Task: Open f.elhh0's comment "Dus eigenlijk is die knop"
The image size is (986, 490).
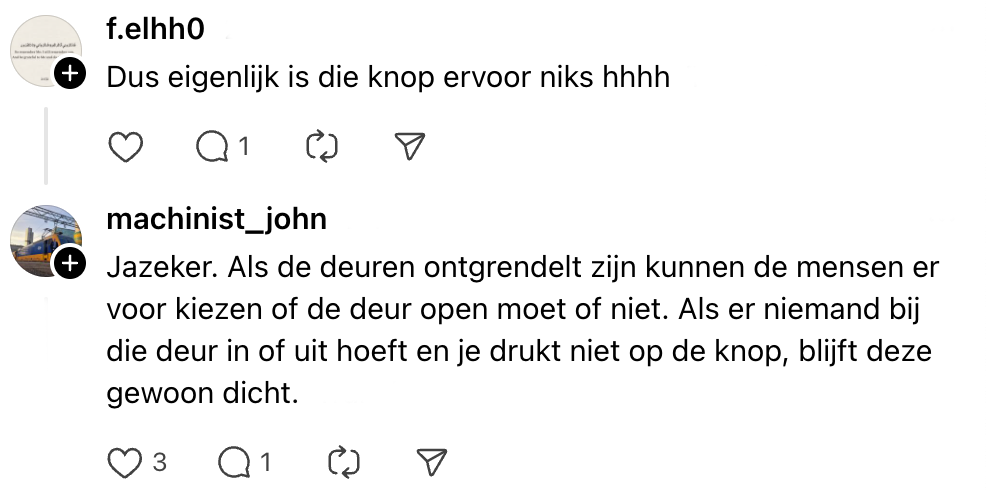Action: [x=387, y=76]
